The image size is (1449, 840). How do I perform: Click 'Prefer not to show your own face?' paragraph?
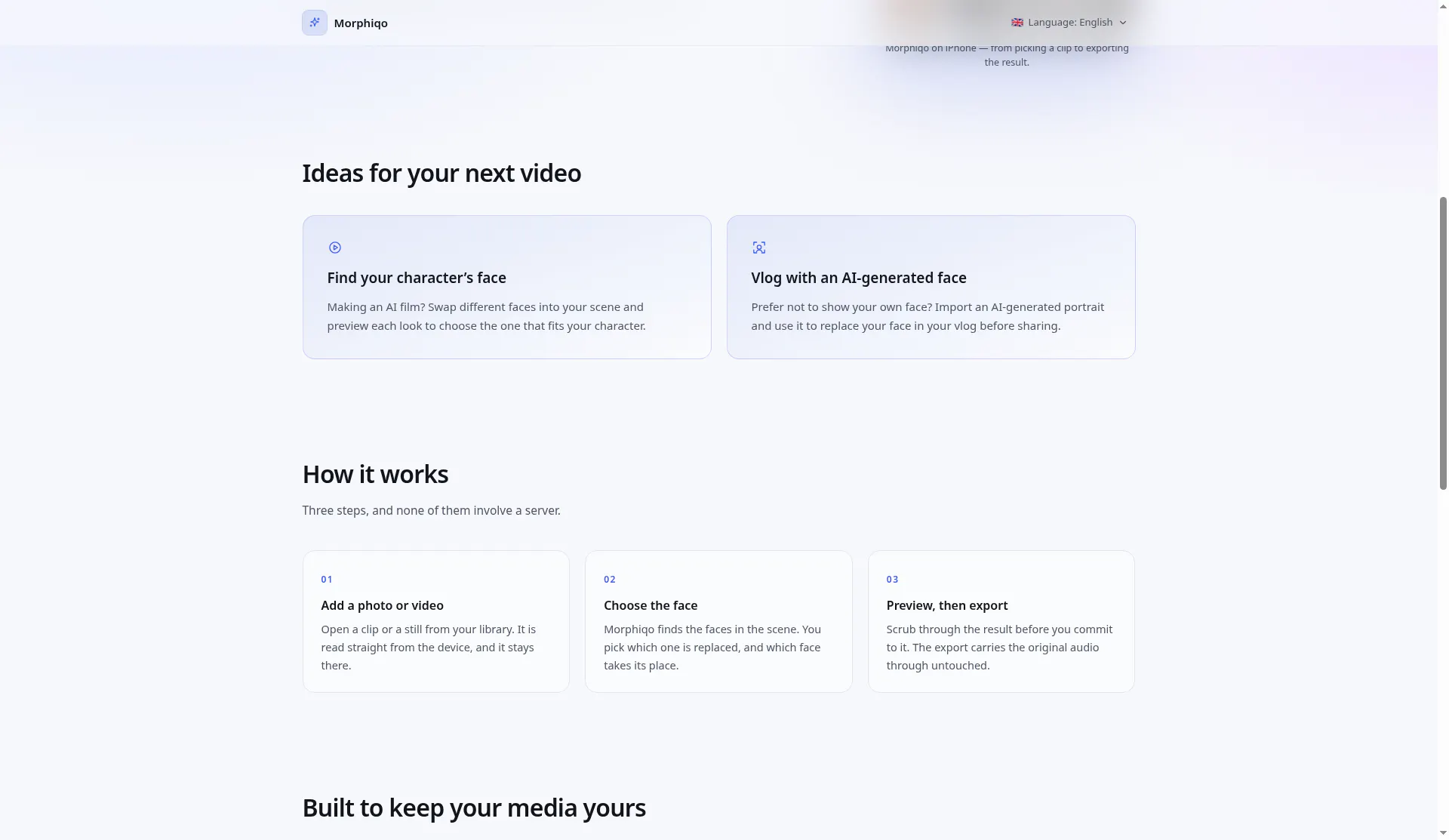pos(928,316)
